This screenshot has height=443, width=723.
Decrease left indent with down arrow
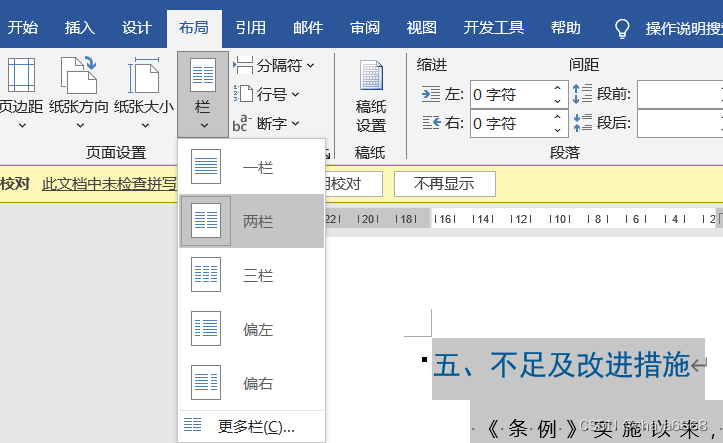click(x=557, y=101)
